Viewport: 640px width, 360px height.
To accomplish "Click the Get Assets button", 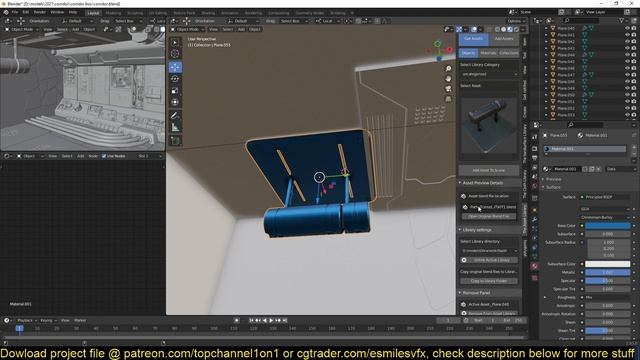I will [x=473, y=39].
